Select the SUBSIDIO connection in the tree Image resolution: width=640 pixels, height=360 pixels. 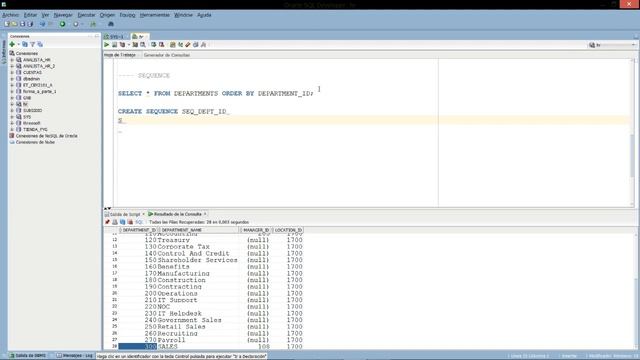32,111
